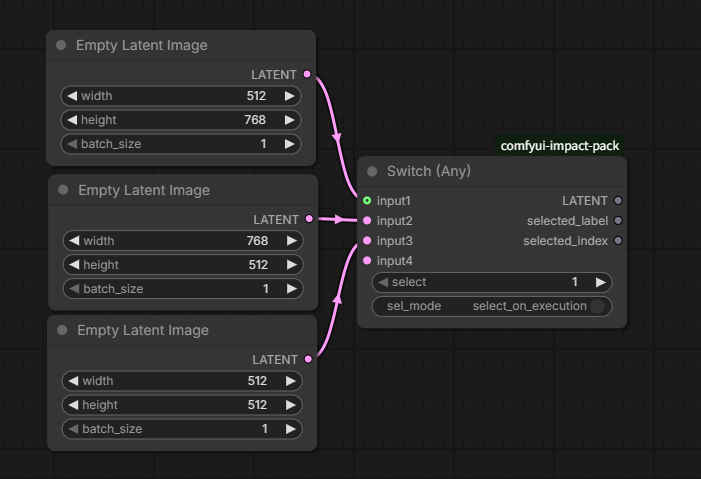Decrease the 768 width in the middle node
The height and width of the screenshot is (479, 701).
click(x=73, y=241)
